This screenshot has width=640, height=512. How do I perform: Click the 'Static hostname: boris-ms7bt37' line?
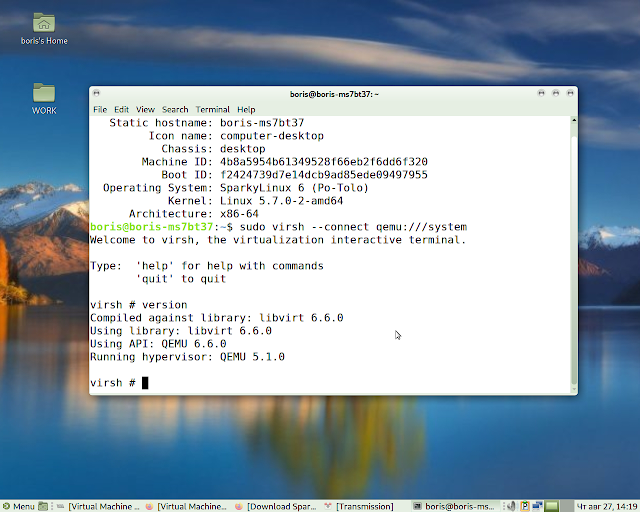pos(207,122)
